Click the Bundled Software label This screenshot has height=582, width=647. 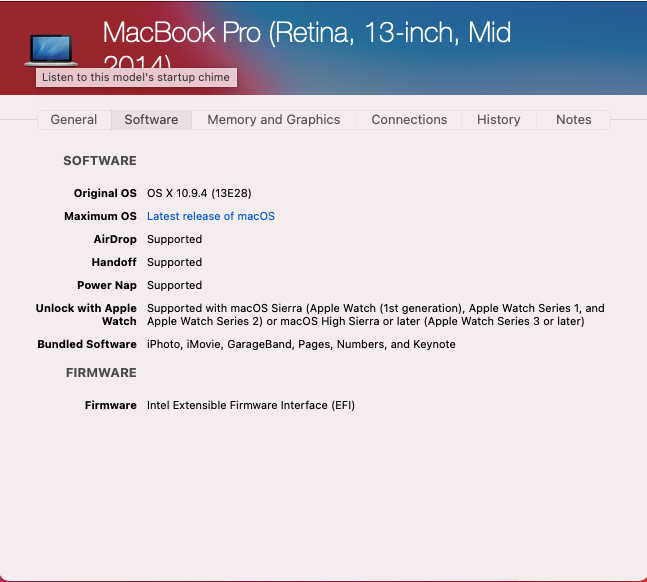tap(87, 344)
